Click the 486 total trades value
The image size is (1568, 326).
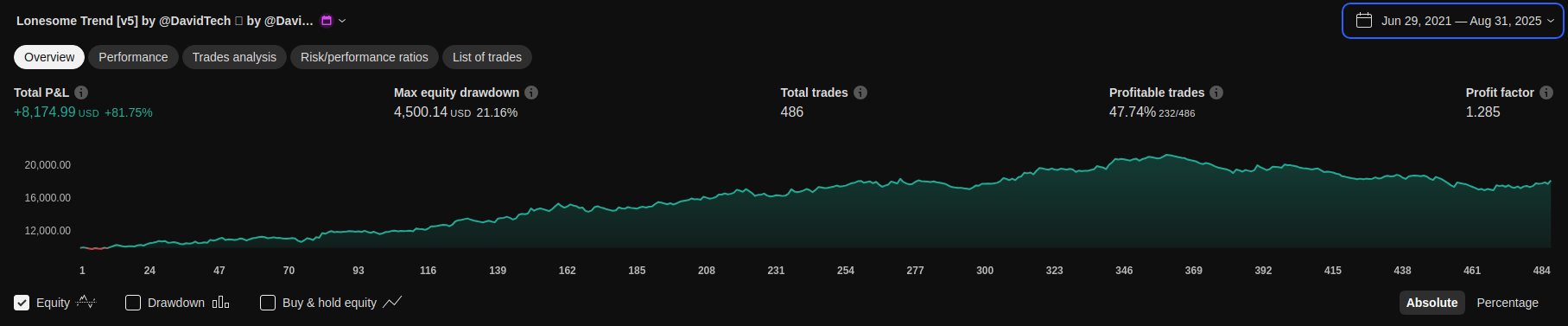(x=792, y=112)
